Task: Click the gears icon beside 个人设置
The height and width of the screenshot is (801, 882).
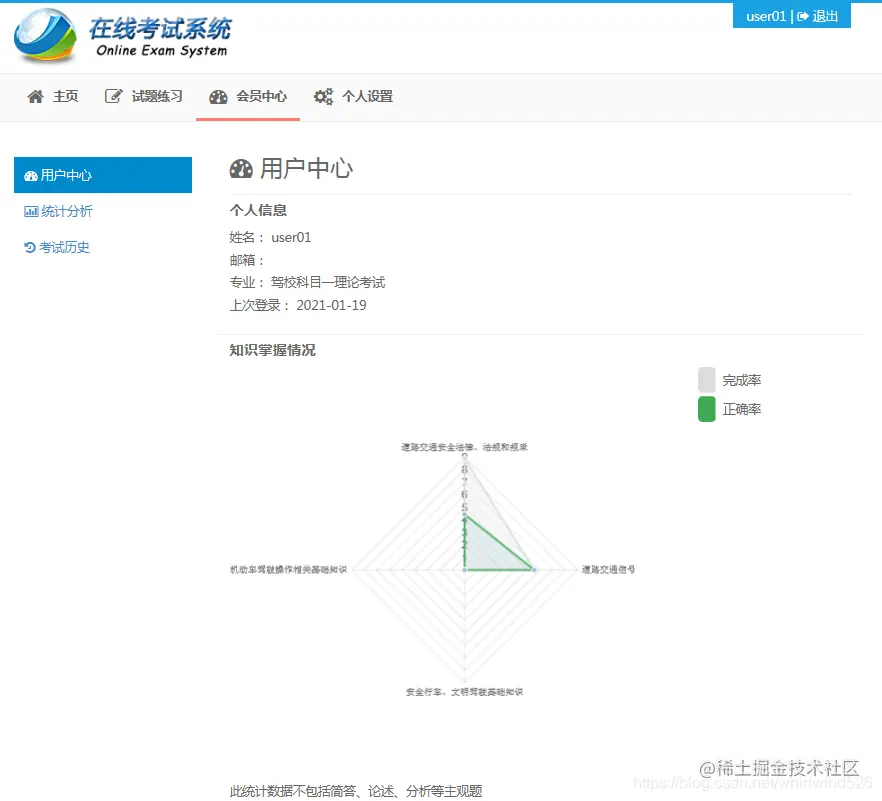Action: click(323, 97)
